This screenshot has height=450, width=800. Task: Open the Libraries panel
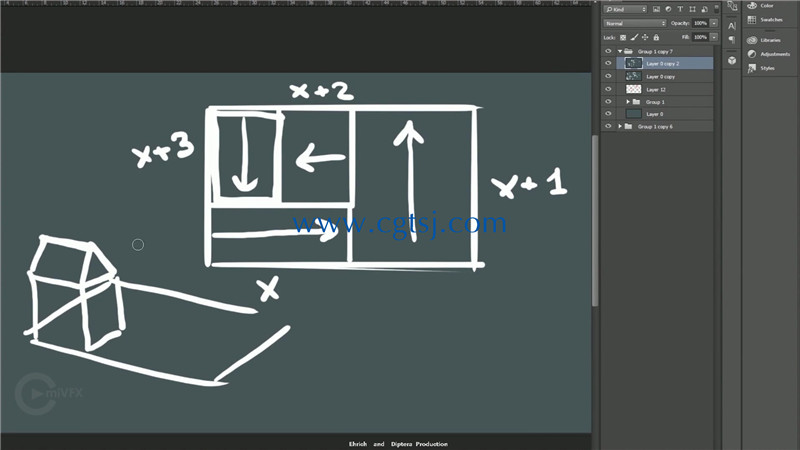[764, 40]
